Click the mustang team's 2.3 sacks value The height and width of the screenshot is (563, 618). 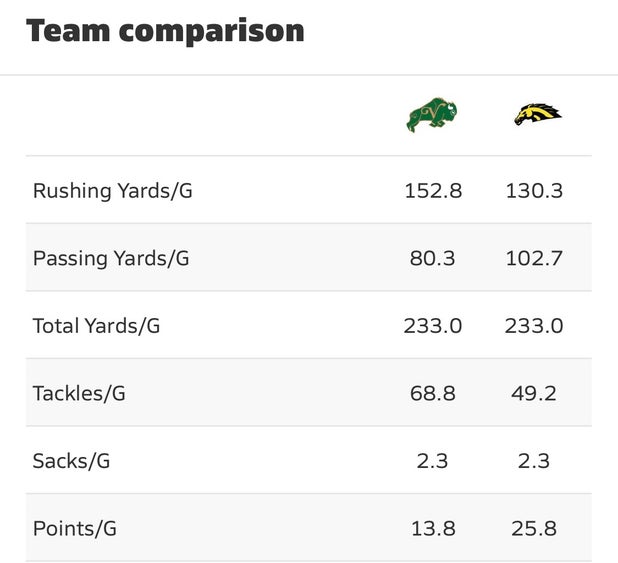535,461
